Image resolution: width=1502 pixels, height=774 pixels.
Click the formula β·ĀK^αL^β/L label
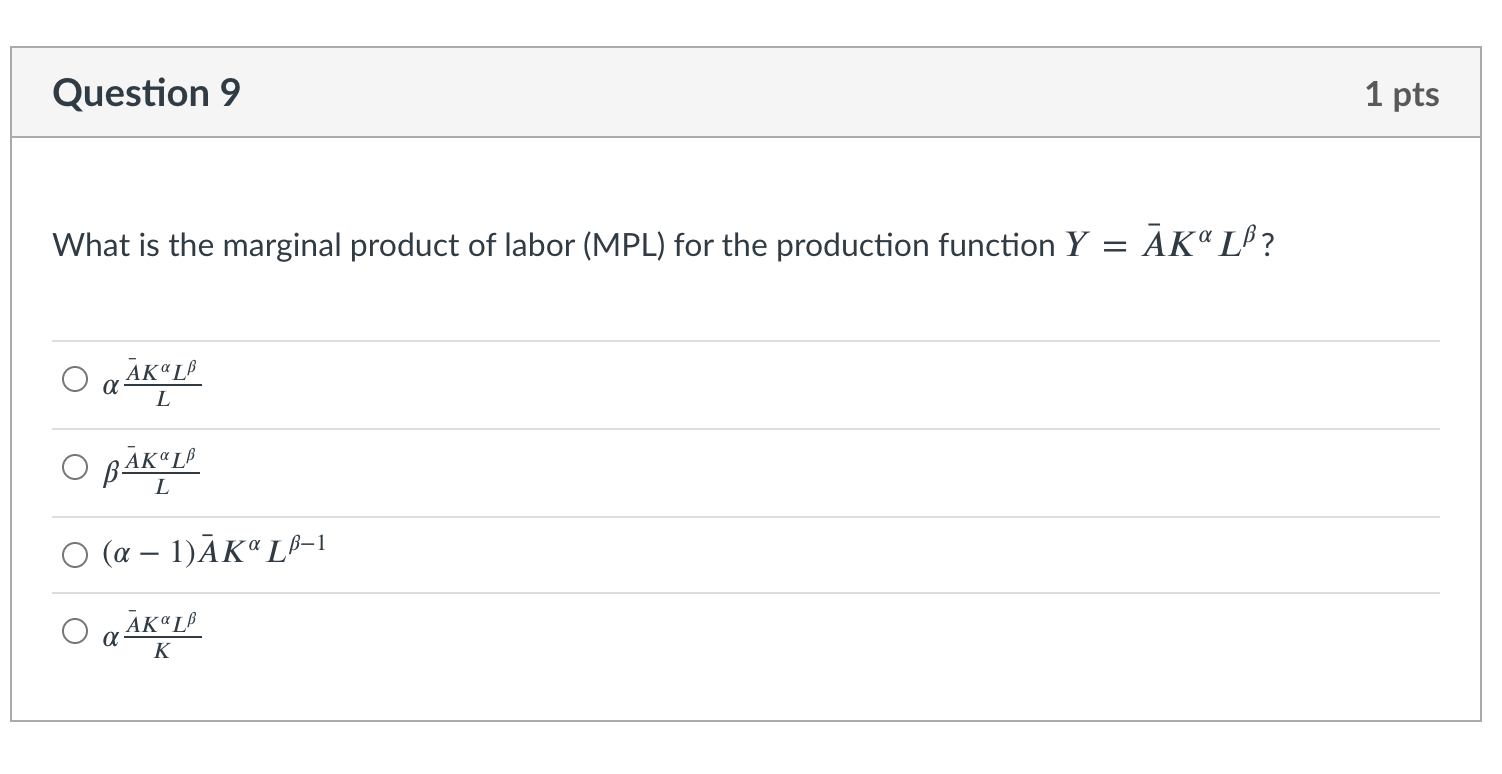point(150,470)
